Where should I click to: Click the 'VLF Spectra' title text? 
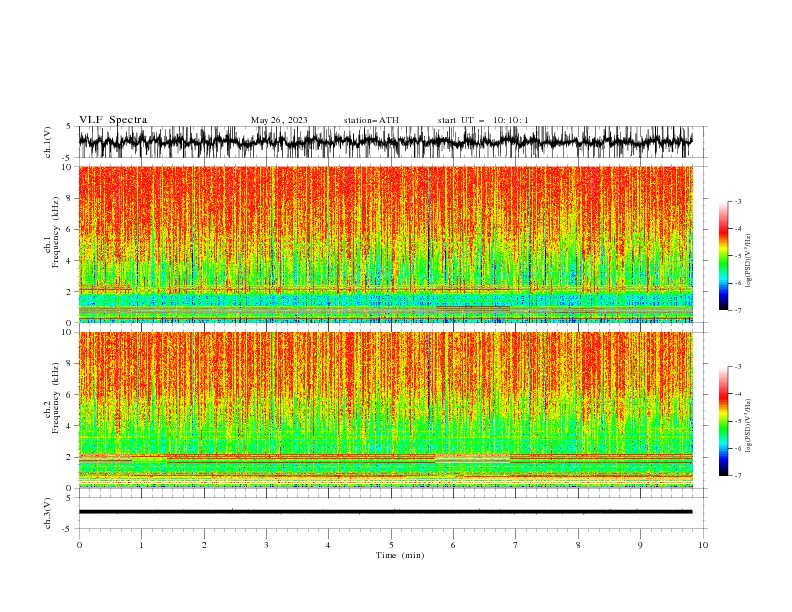coord(113,120)
